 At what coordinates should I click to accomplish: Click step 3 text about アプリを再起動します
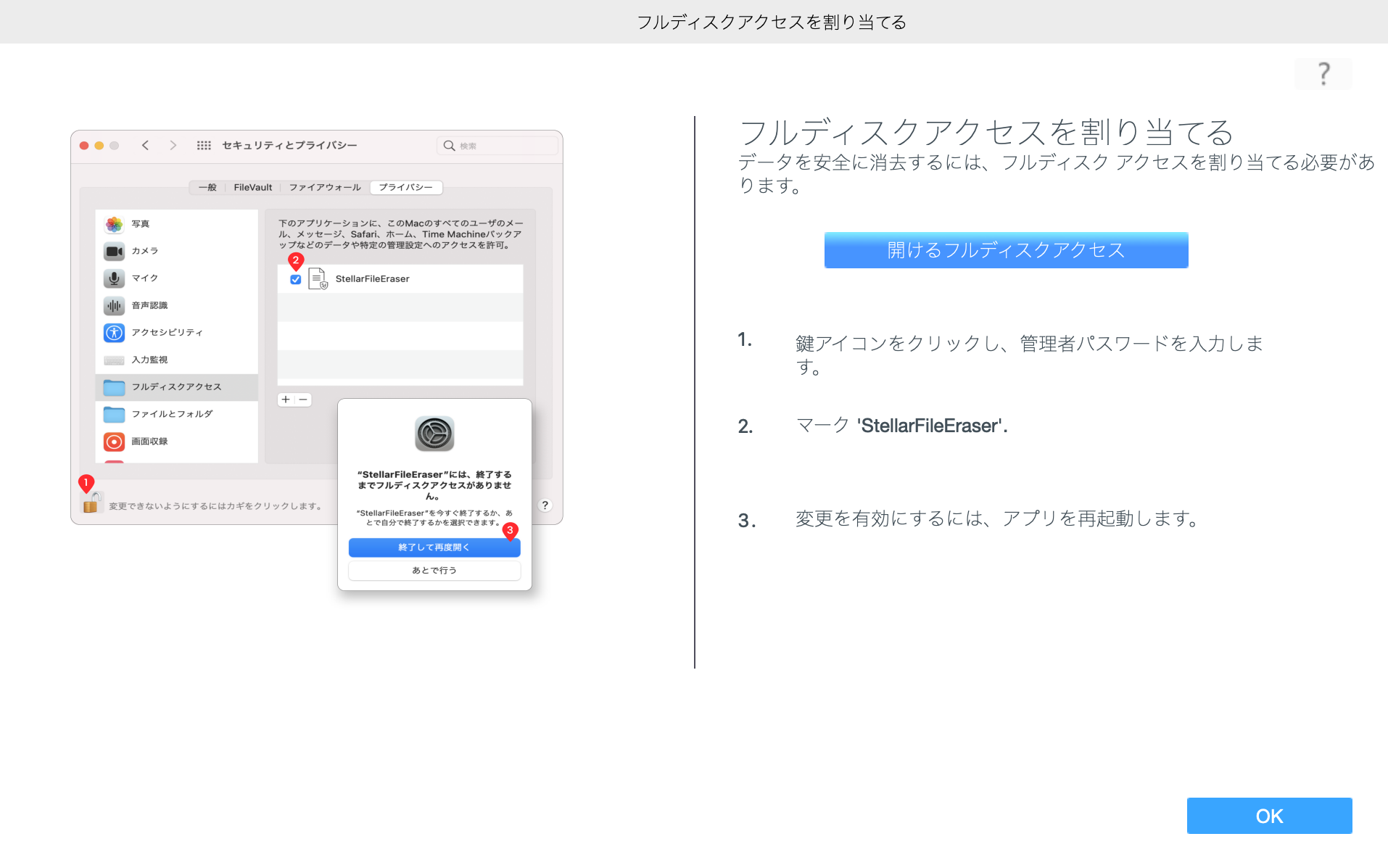point(999,518)
